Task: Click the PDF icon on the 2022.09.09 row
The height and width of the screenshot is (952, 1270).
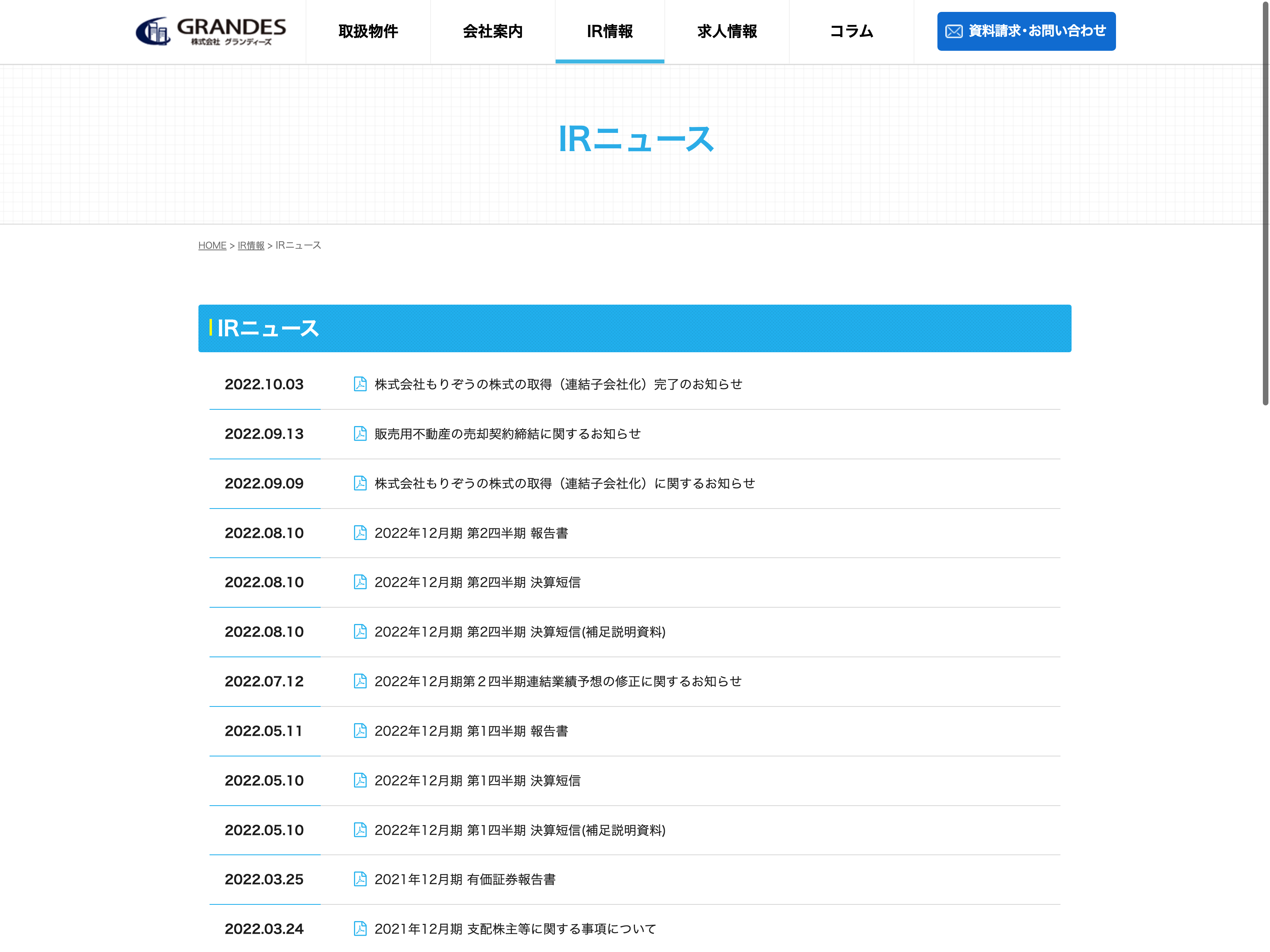Action: click(x=360, y=483)
